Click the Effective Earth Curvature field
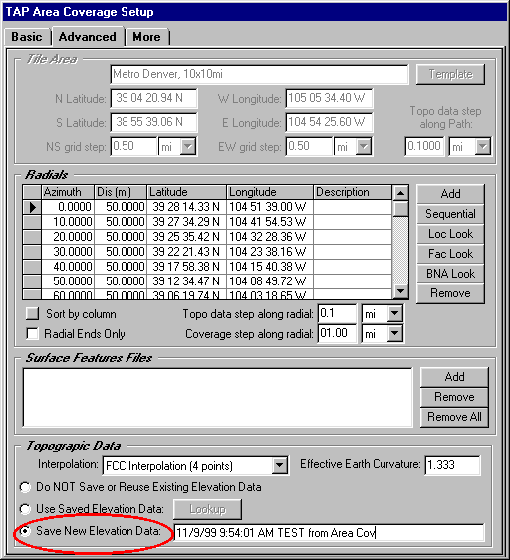 452,465
